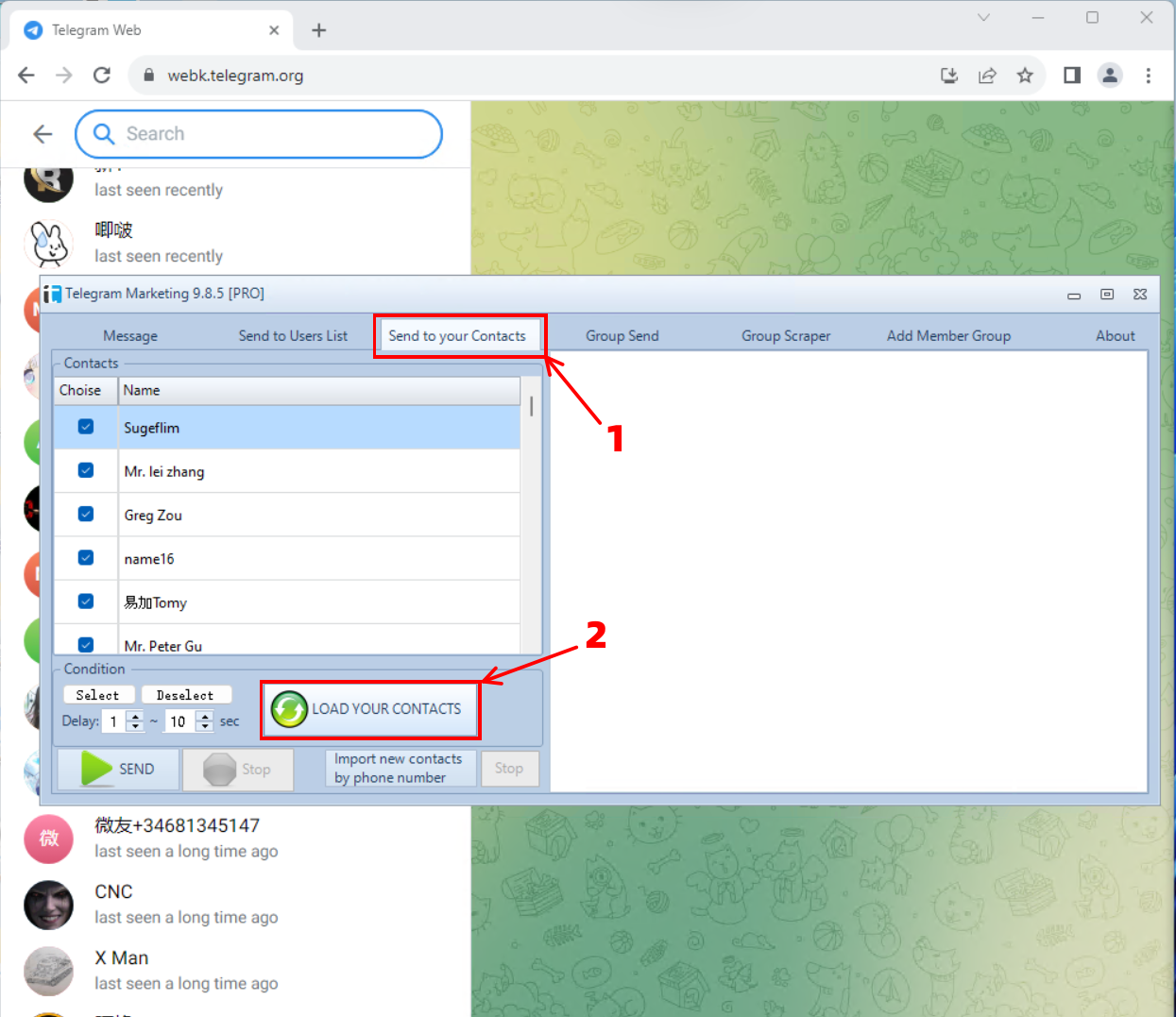
Task: Click the browser back arrow
Action: (26, 76)
